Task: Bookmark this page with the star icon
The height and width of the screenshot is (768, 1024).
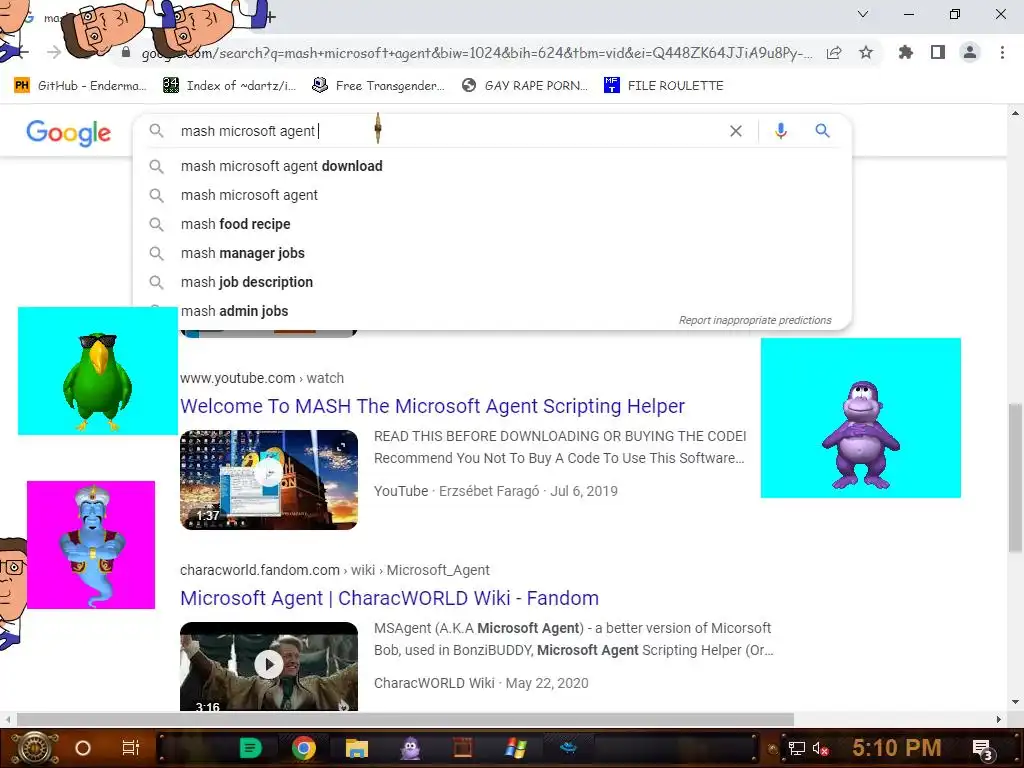Action: [866, 53]
